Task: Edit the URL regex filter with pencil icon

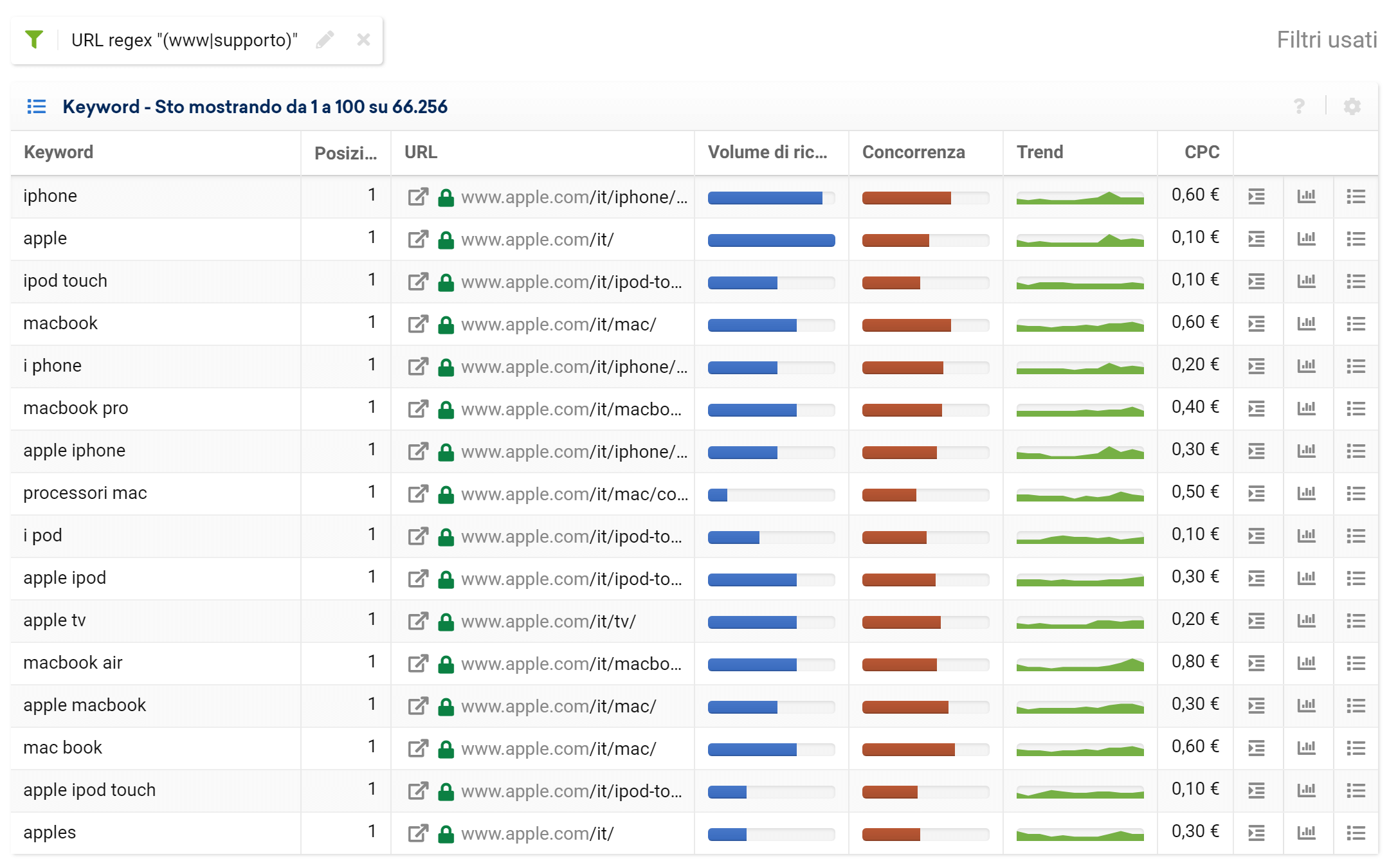Action: coord(325,40)
